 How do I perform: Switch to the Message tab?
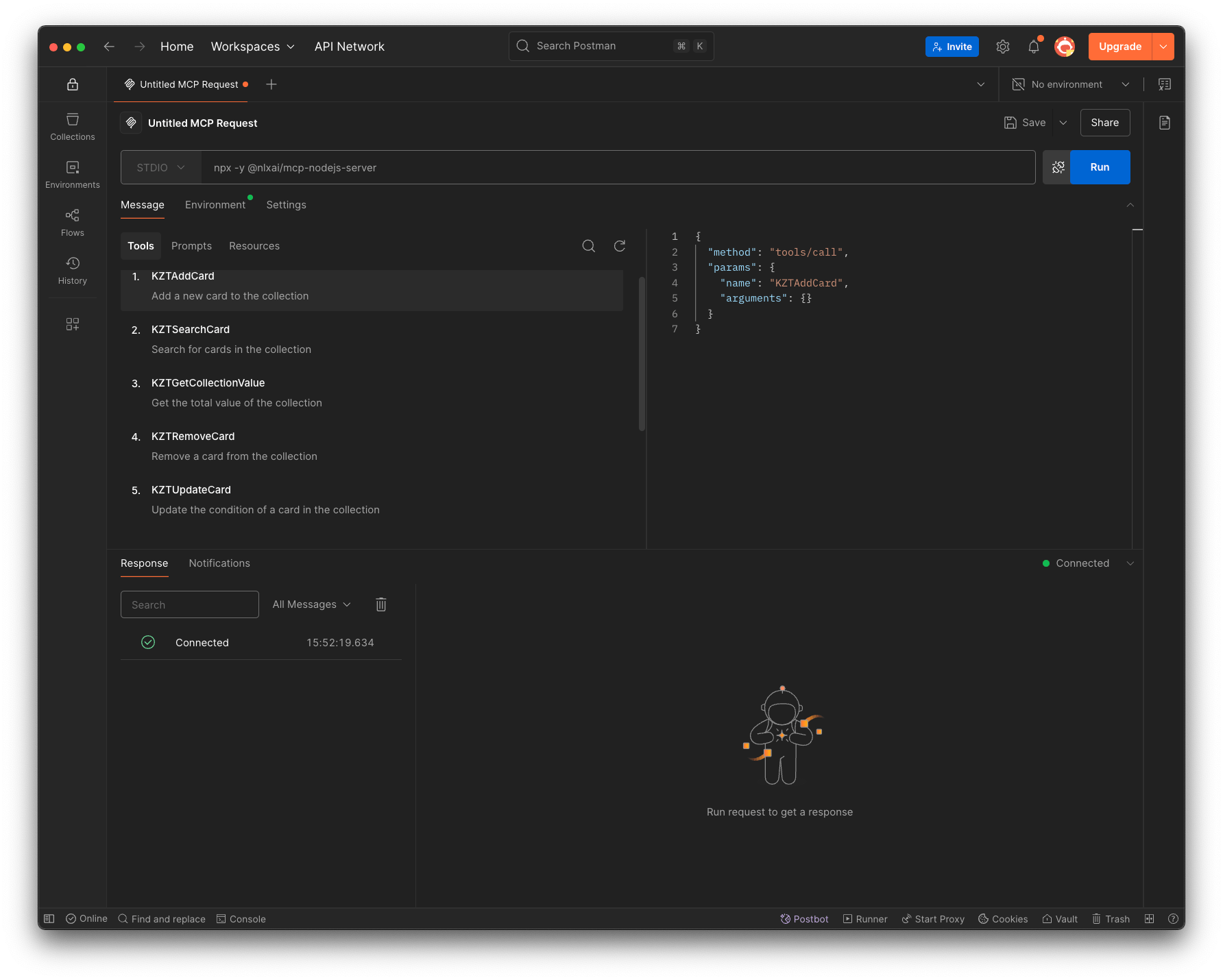pos(143,205)
